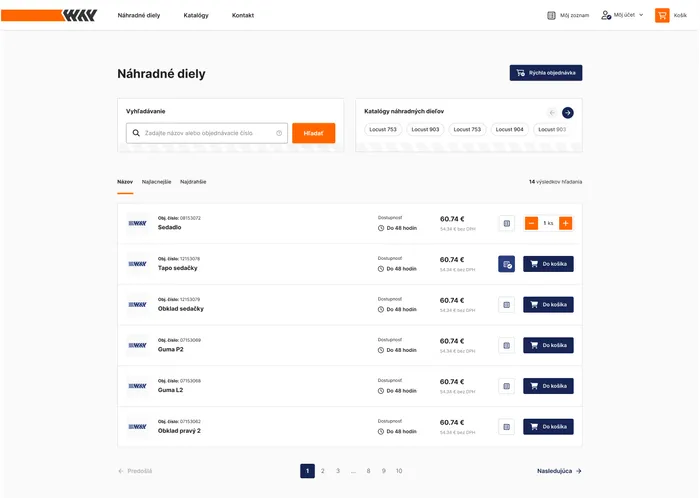Go to pagination page 8
This screenshot has width=700, height=498.
pyautogui.click(x=368, y=471)
